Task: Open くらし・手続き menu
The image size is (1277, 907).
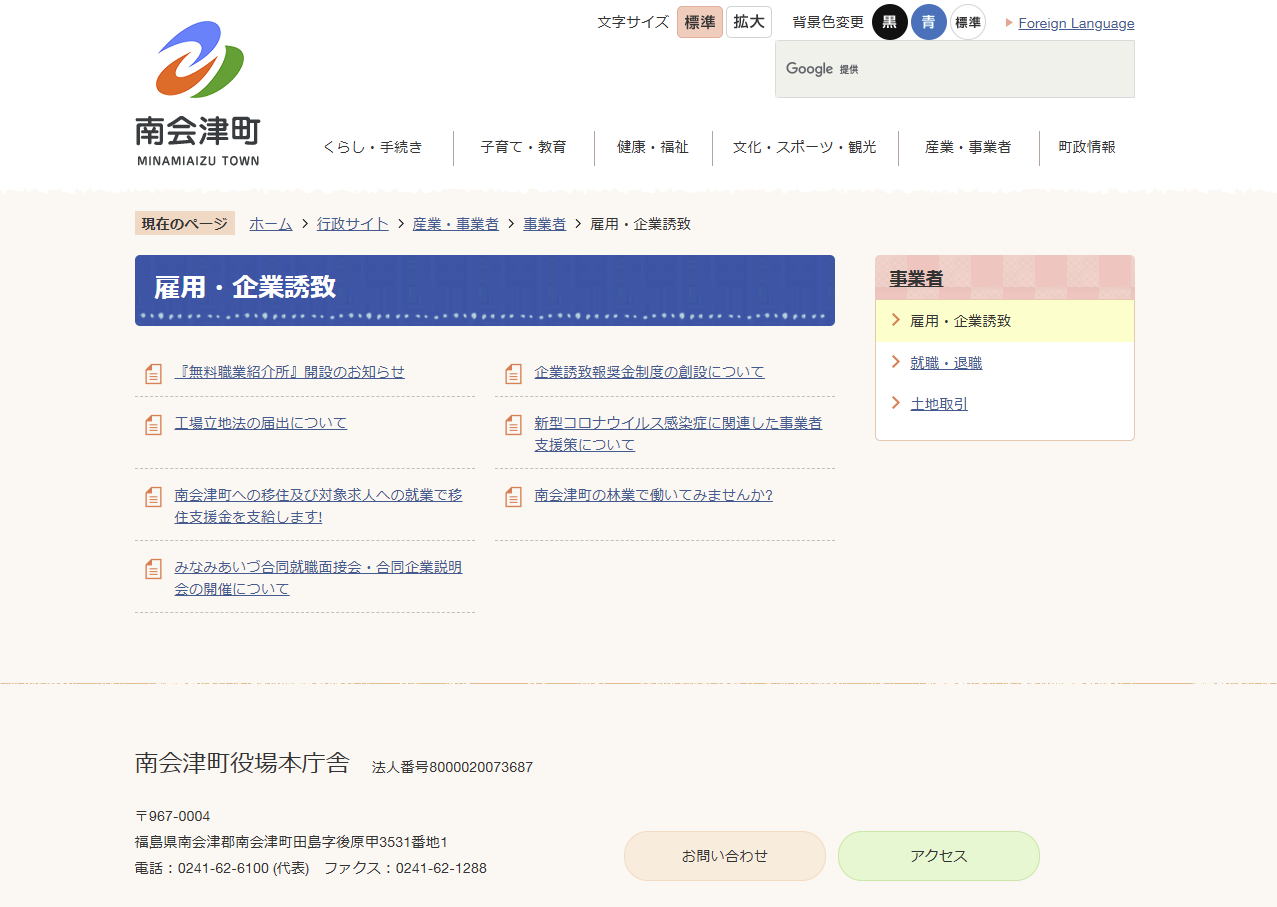Action: pos(373,147)
